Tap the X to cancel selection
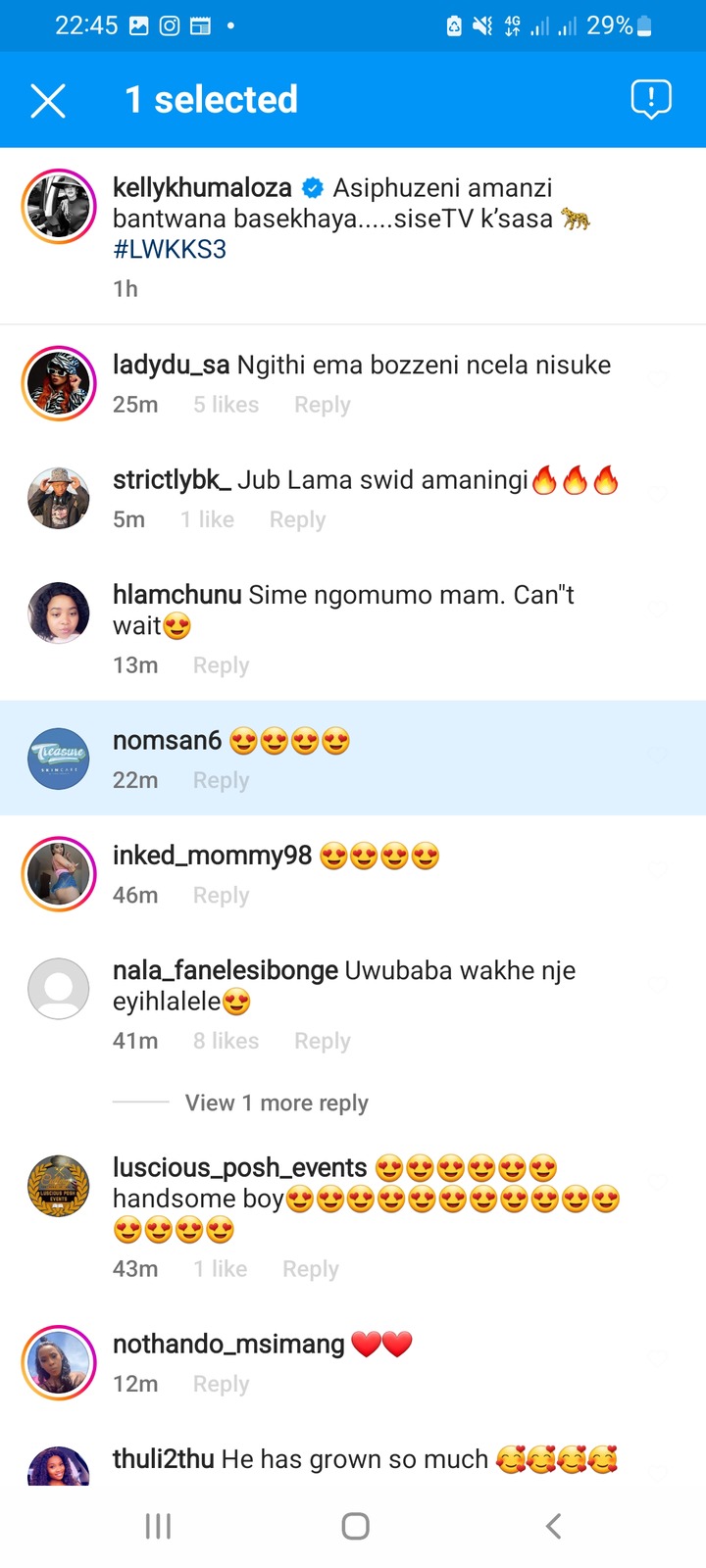The width and height of the screenshot is (706, 1568). pyautogui.click(x=48, y=100)
